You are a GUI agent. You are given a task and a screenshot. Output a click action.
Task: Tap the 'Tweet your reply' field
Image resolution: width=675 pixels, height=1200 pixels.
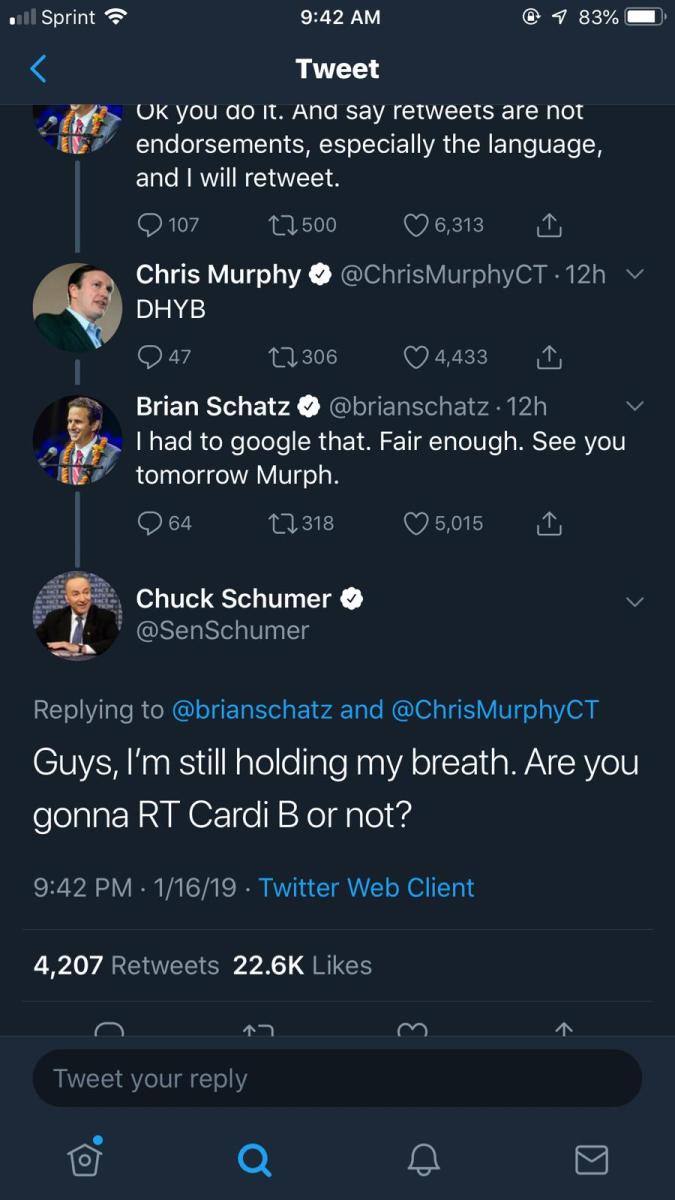337,1079
